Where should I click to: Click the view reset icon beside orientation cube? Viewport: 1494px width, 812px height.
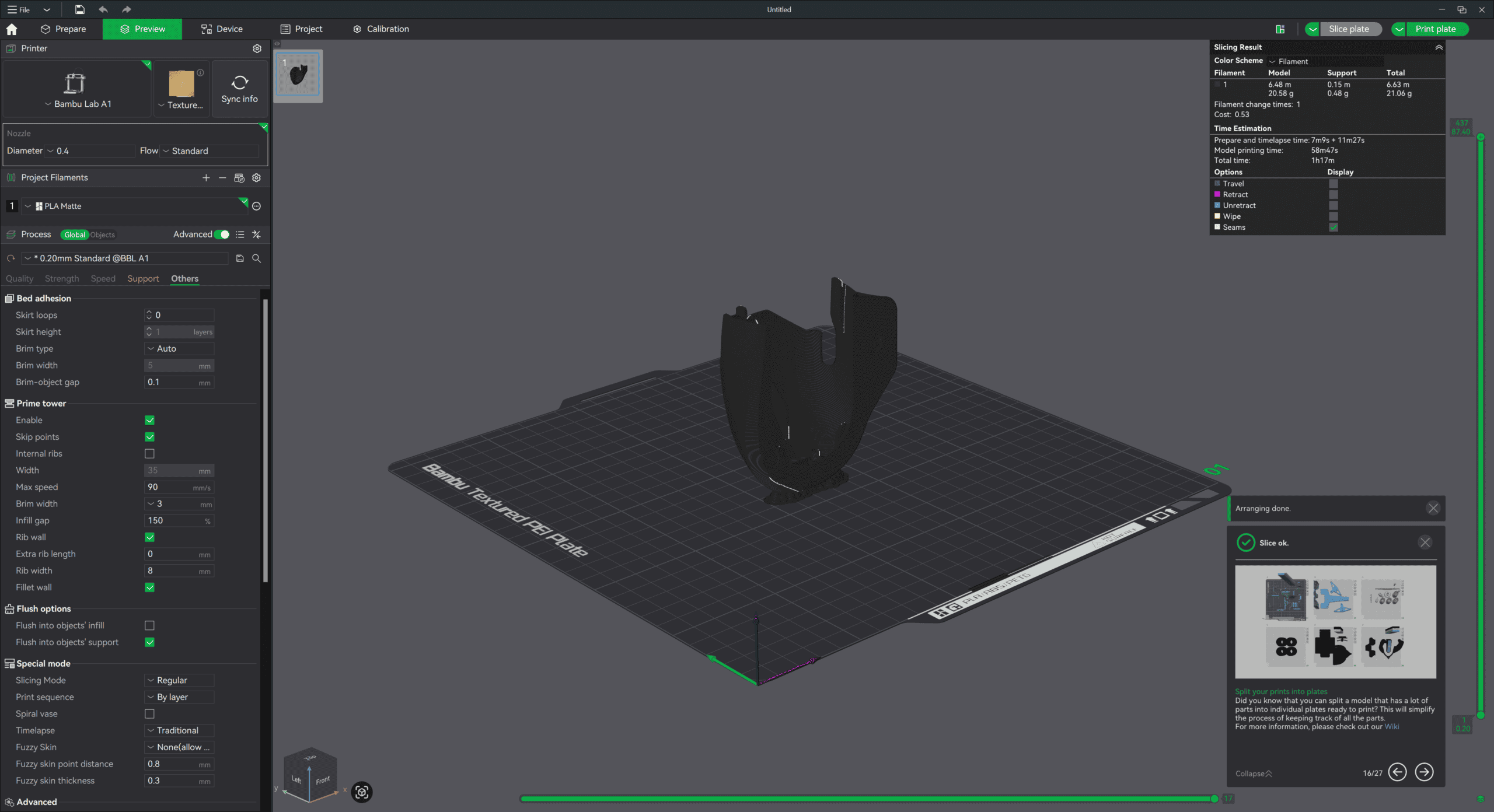(362, 792)
